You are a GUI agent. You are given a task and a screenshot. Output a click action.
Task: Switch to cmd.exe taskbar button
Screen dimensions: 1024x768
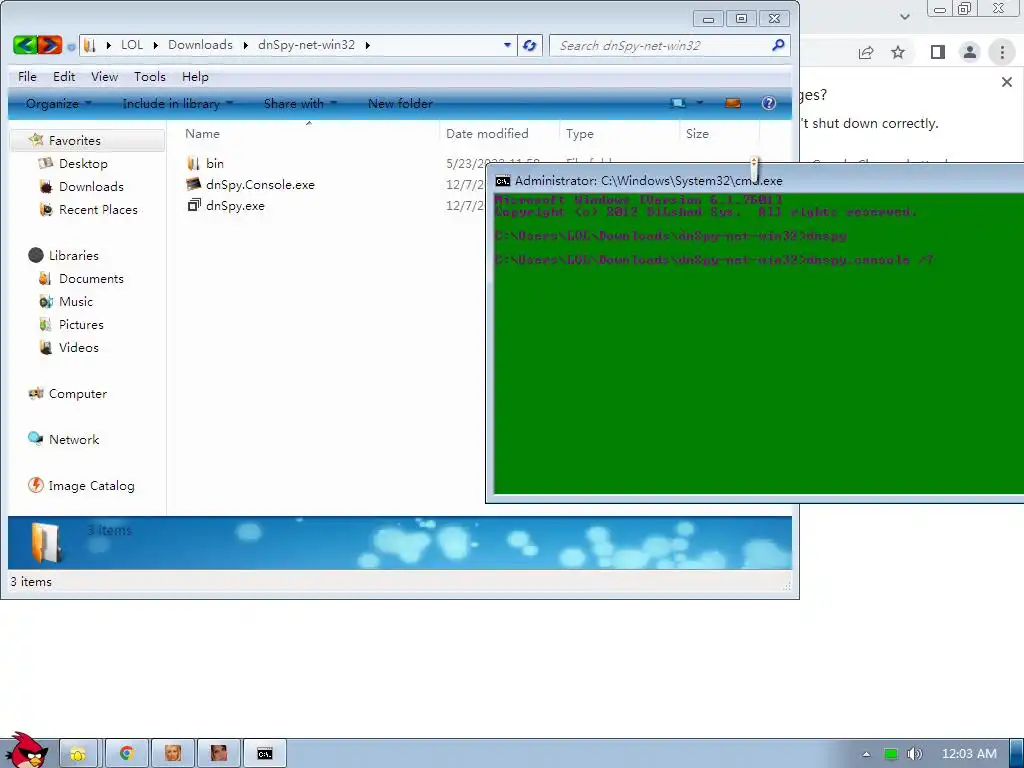pos(264,754)
